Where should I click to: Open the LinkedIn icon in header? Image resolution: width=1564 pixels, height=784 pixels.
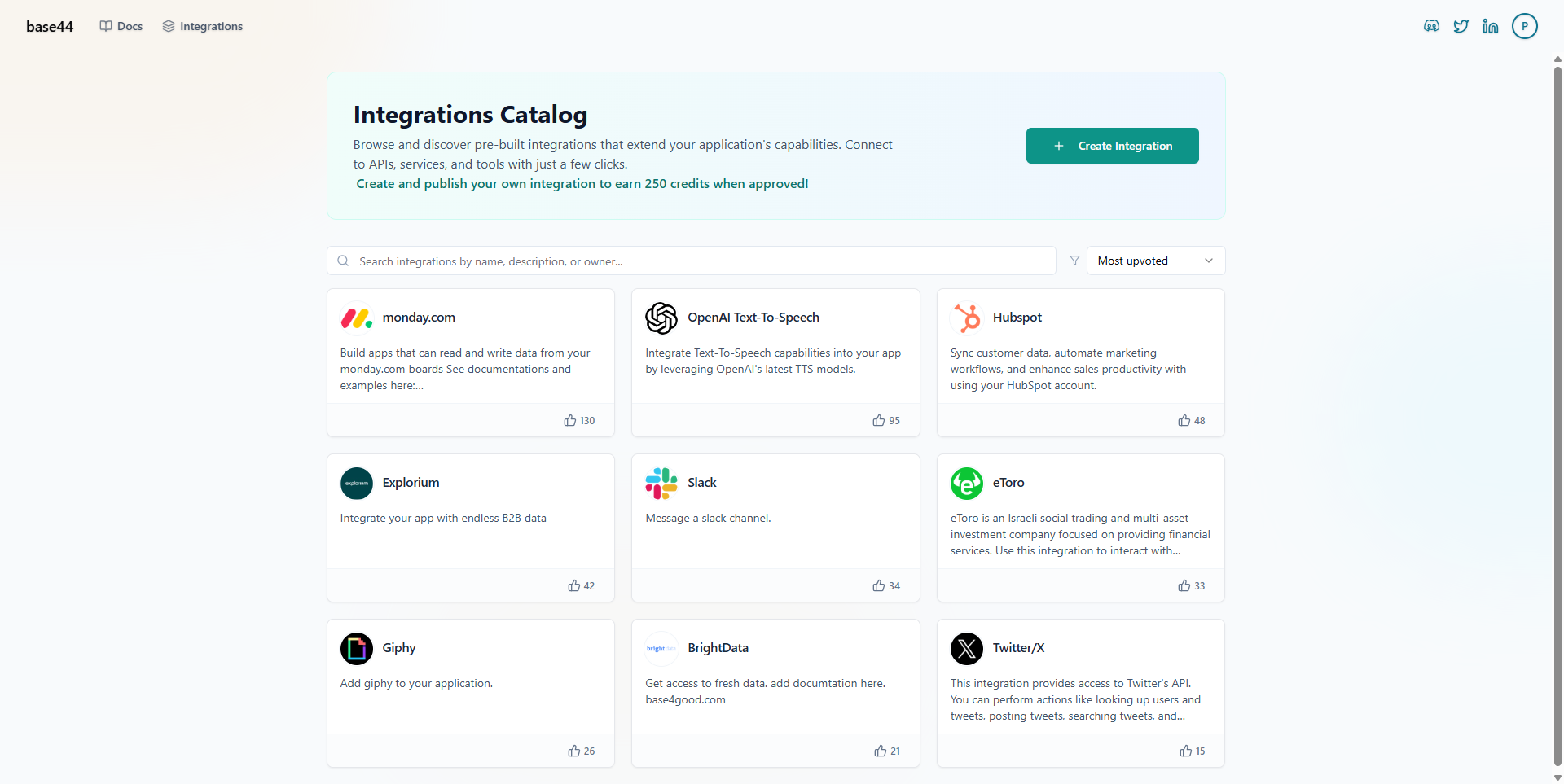click(x=1491, y=26)
